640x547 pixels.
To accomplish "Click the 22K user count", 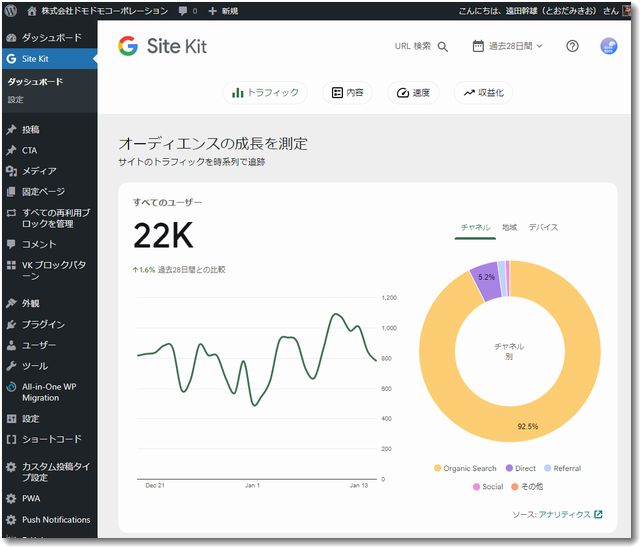I will (163, 236).
